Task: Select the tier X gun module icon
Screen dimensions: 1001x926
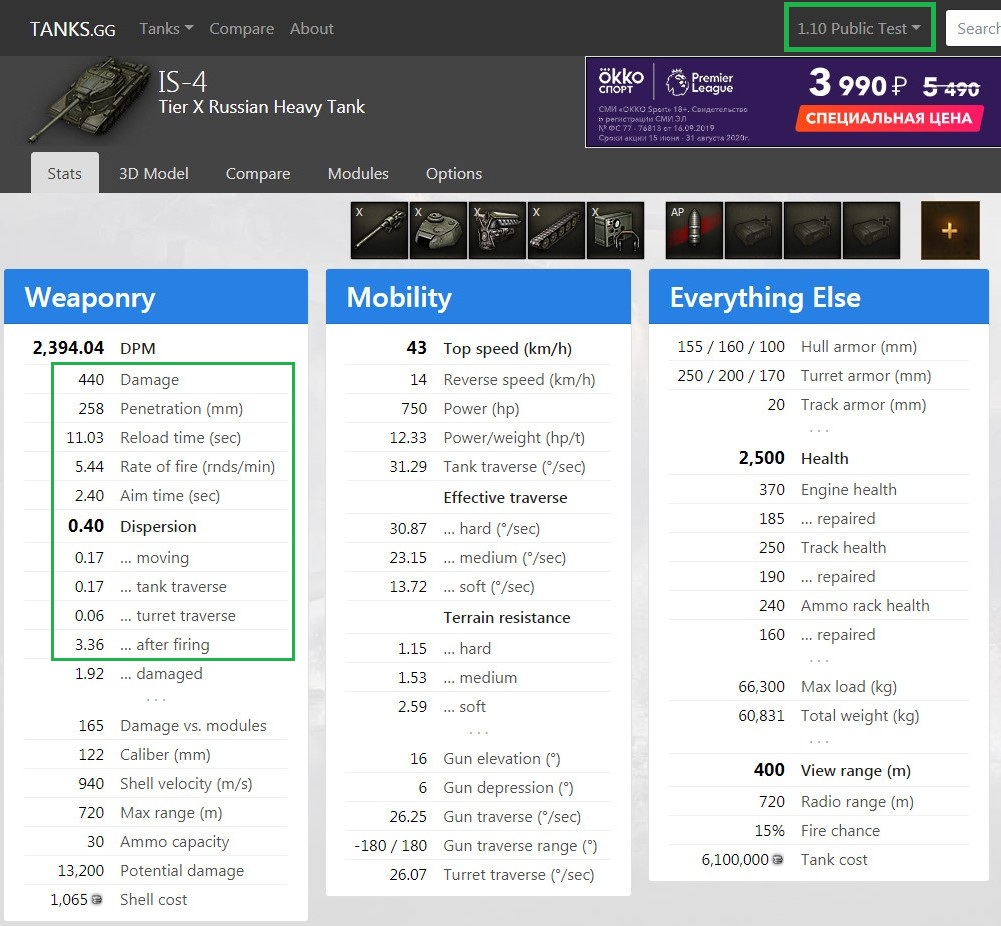Action: pos(379,231)
